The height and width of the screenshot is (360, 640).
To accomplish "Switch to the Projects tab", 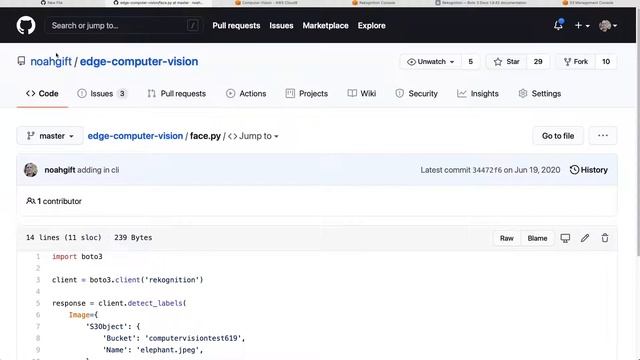I will tap(307, 93).
